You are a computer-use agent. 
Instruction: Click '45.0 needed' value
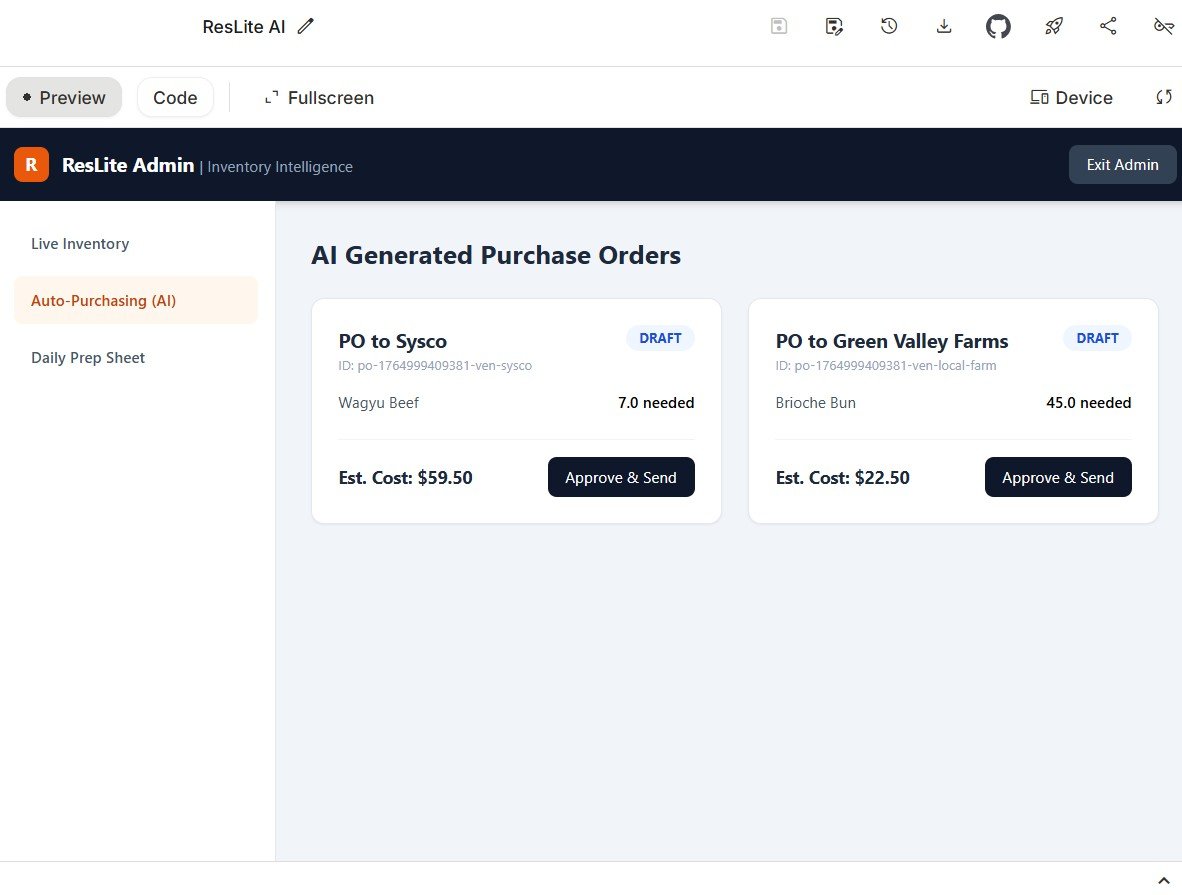pyautogui.click(x=1089, y=403)
